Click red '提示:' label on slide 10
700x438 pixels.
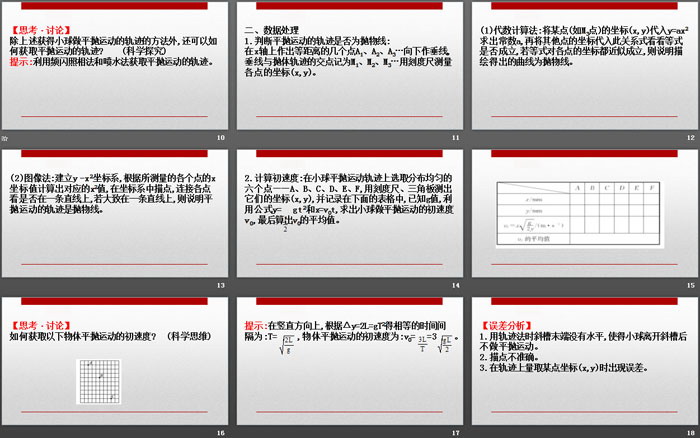[21, 62]
